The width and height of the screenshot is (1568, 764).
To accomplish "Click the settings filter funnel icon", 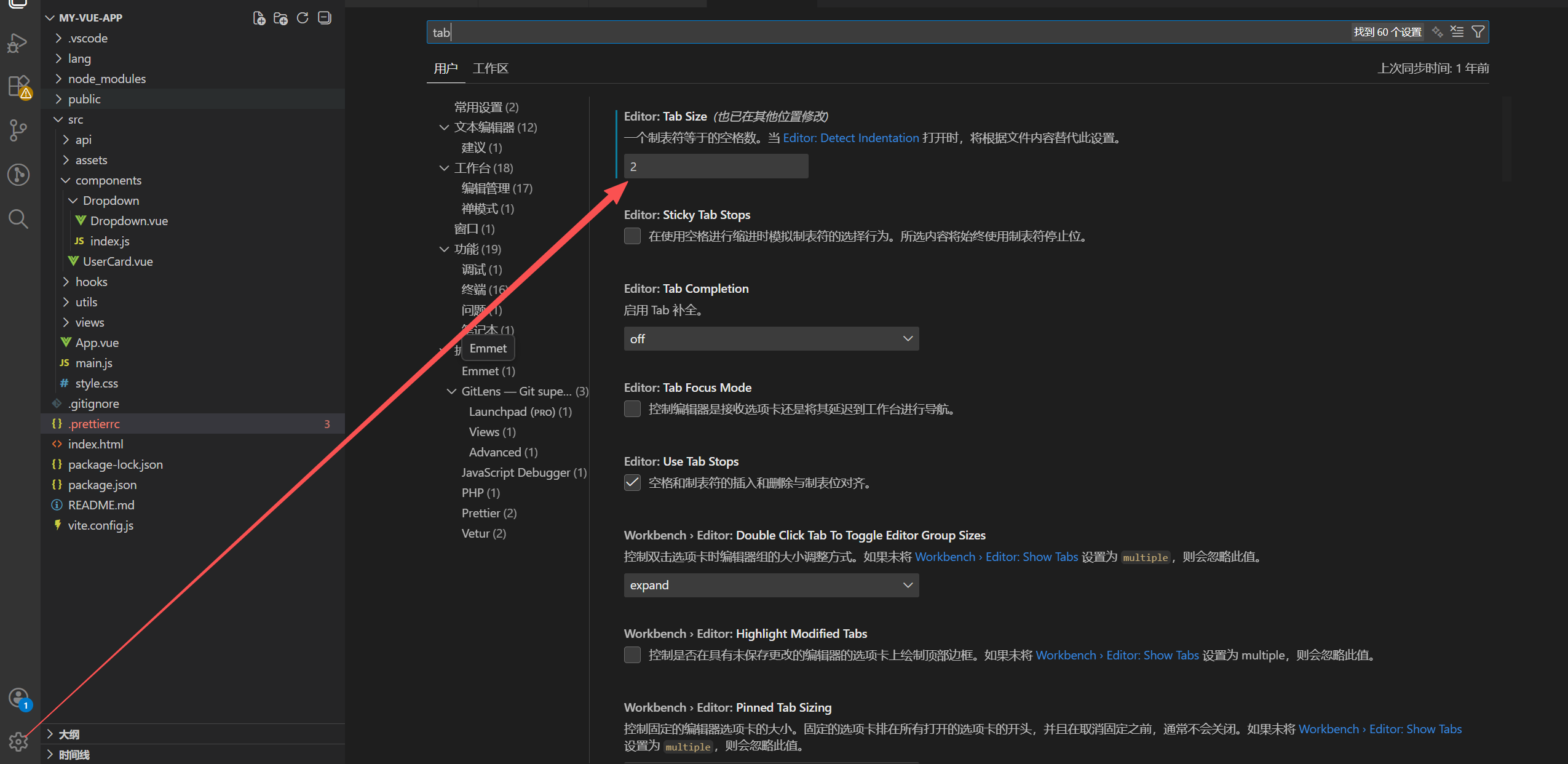I will (x=1478, y=32).
